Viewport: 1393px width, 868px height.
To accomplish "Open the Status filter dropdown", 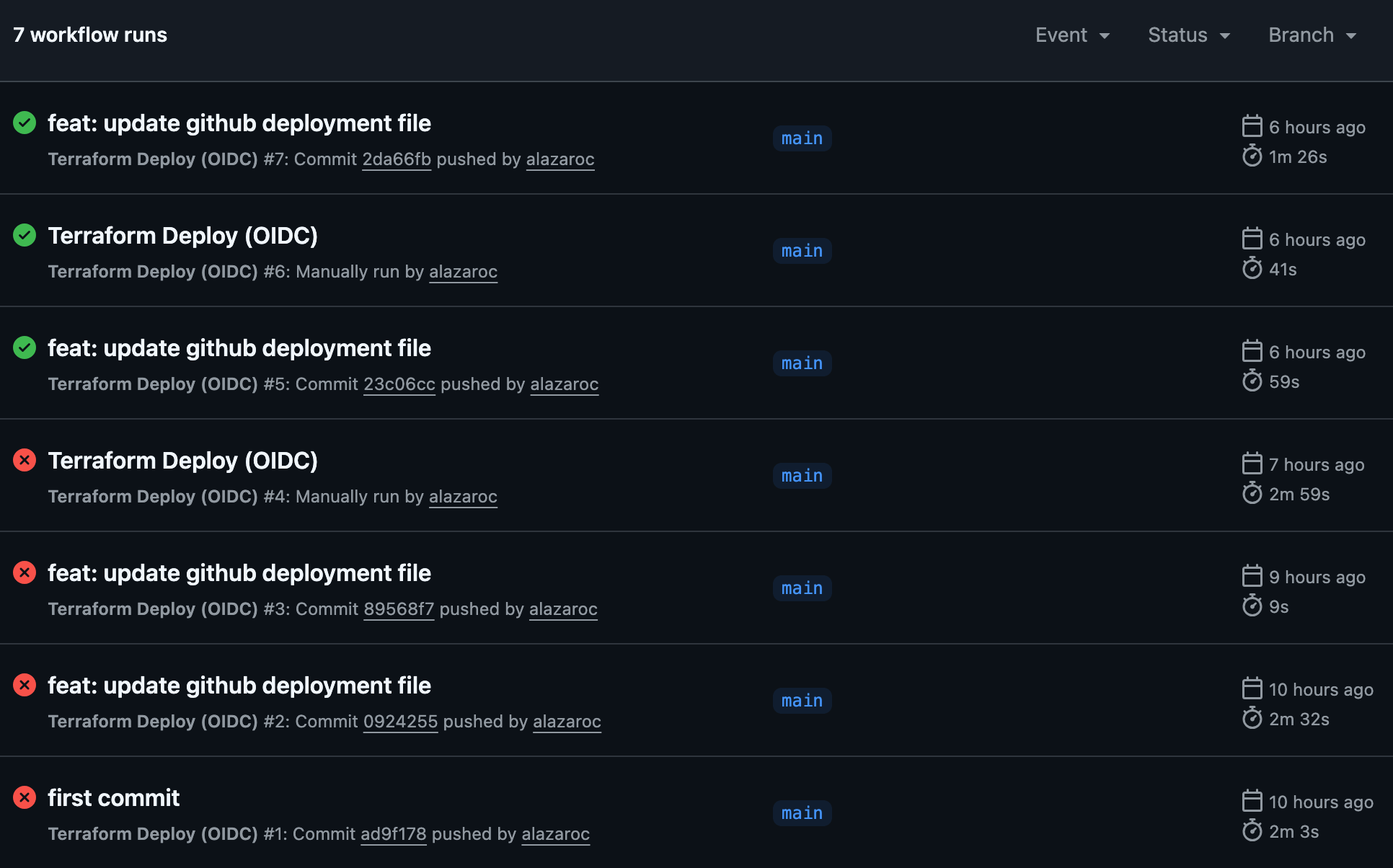I will [1188, 35].
